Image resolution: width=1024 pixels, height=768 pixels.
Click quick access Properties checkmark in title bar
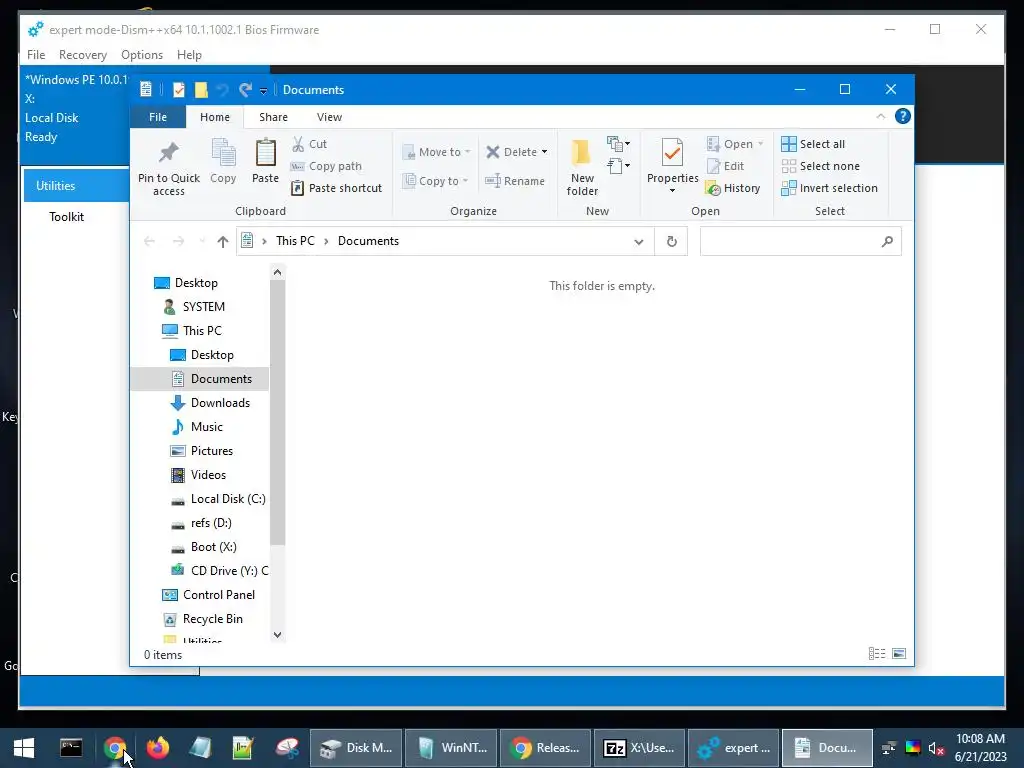(178, 89)
